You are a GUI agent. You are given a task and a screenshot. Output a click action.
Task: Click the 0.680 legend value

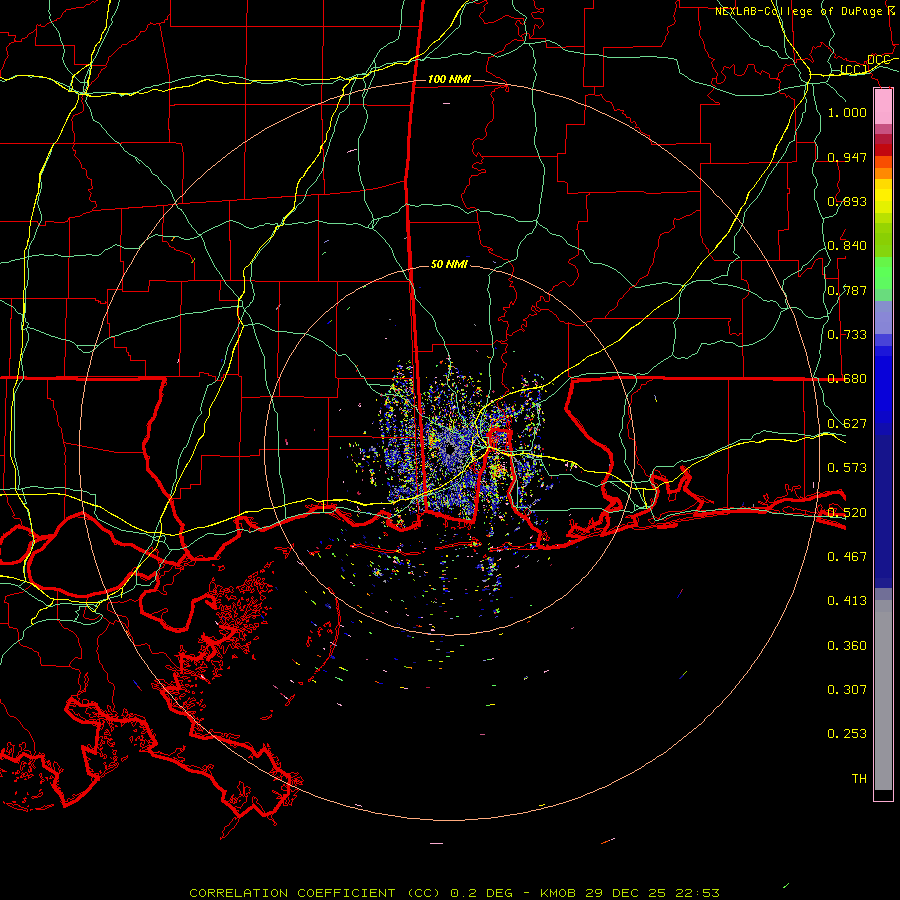[847, 378]
